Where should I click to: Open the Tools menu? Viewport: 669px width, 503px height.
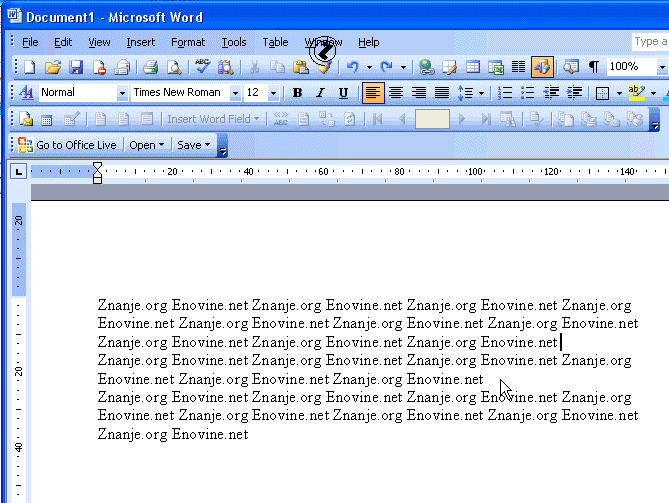[x=234, y=42]
